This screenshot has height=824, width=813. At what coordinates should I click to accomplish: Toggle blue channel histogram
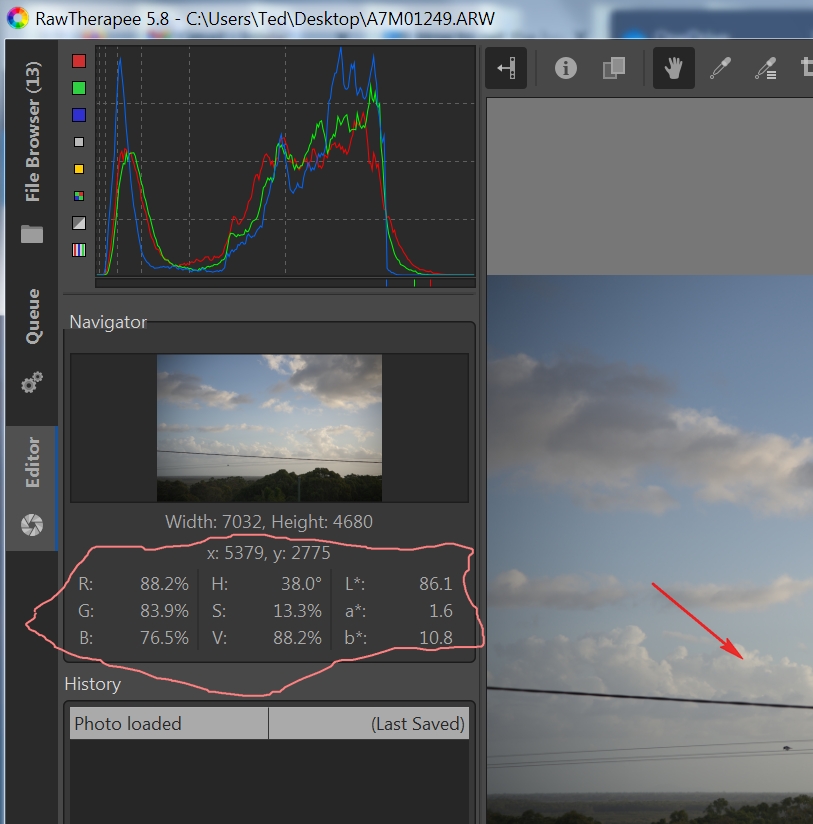tap(79, 115)
